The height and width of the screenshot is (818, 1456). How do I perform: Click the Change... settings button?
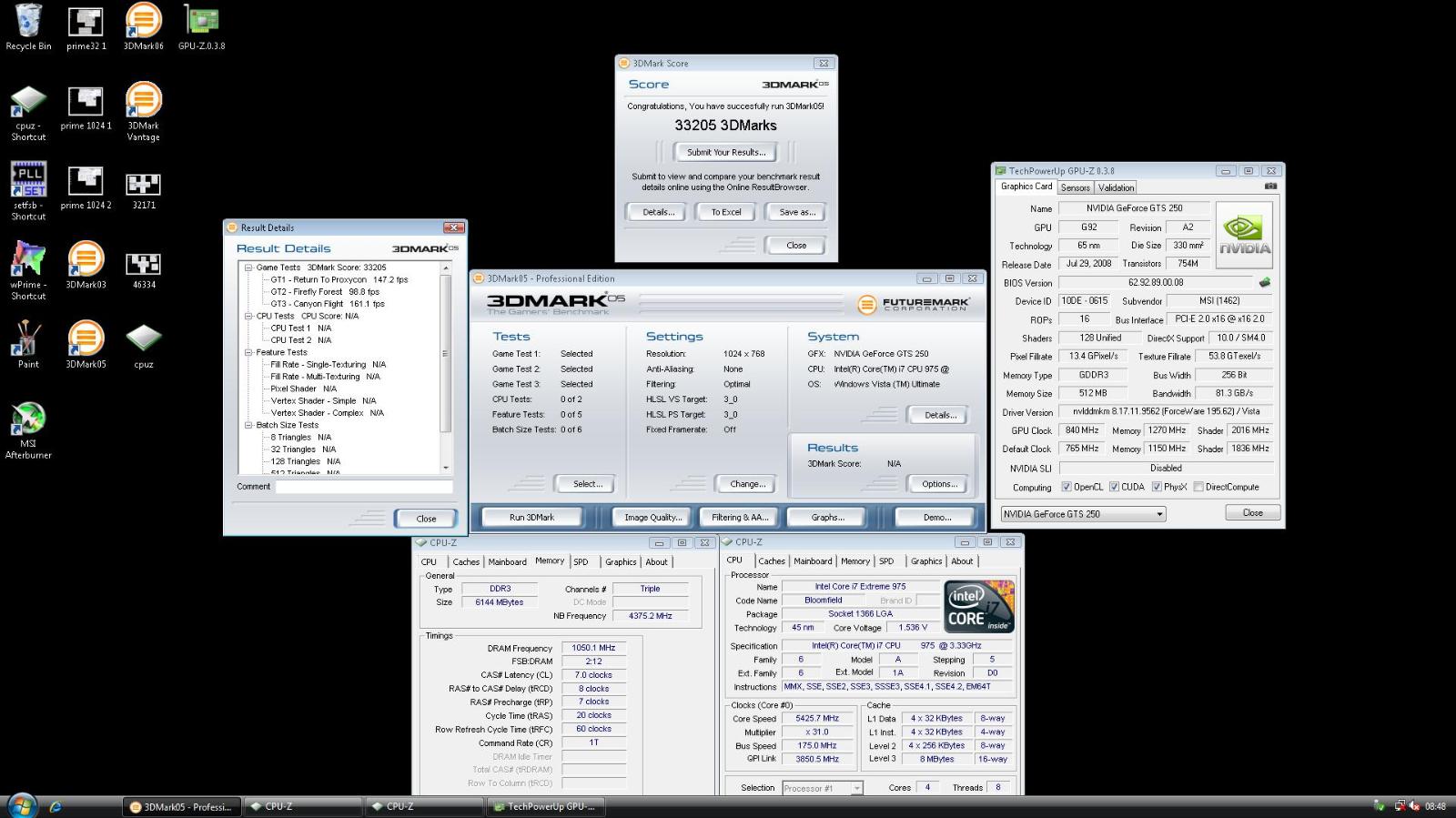coord(747,484)
